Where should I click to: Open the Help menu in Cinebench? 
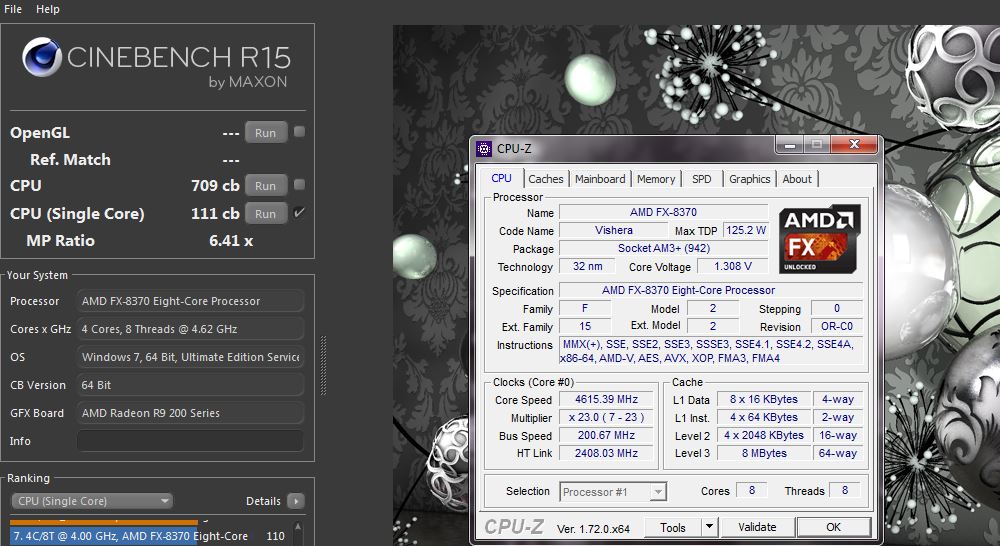click(48, 9)
